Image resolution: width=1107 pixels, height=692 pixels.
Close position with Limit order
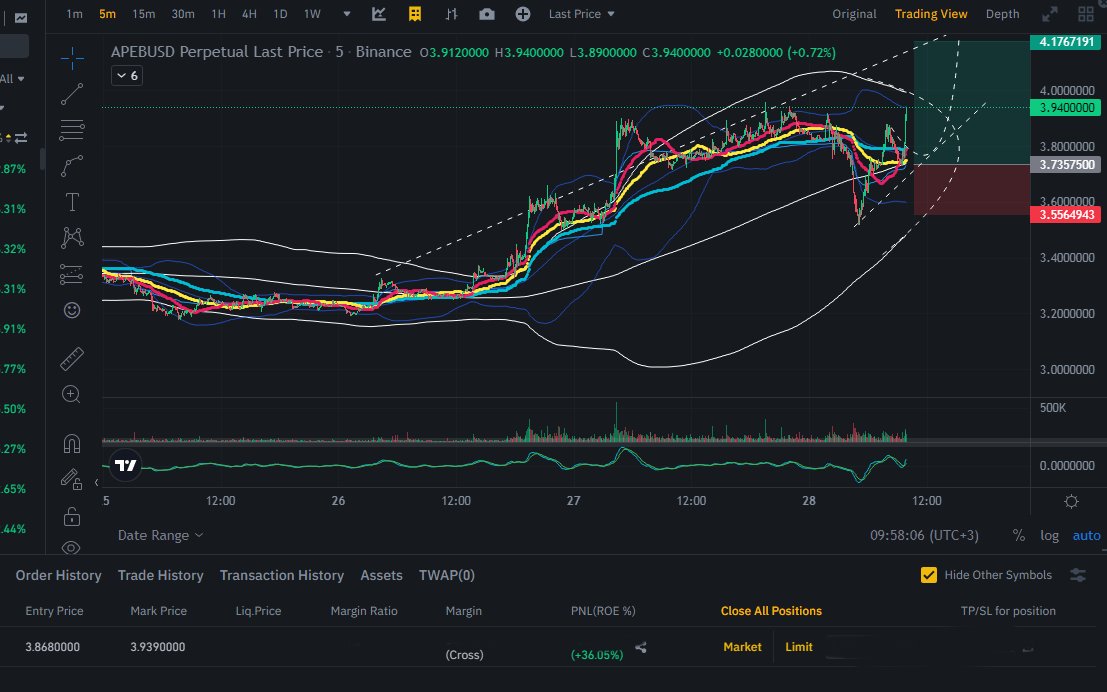pyautogui.click(x=798, y=647)
